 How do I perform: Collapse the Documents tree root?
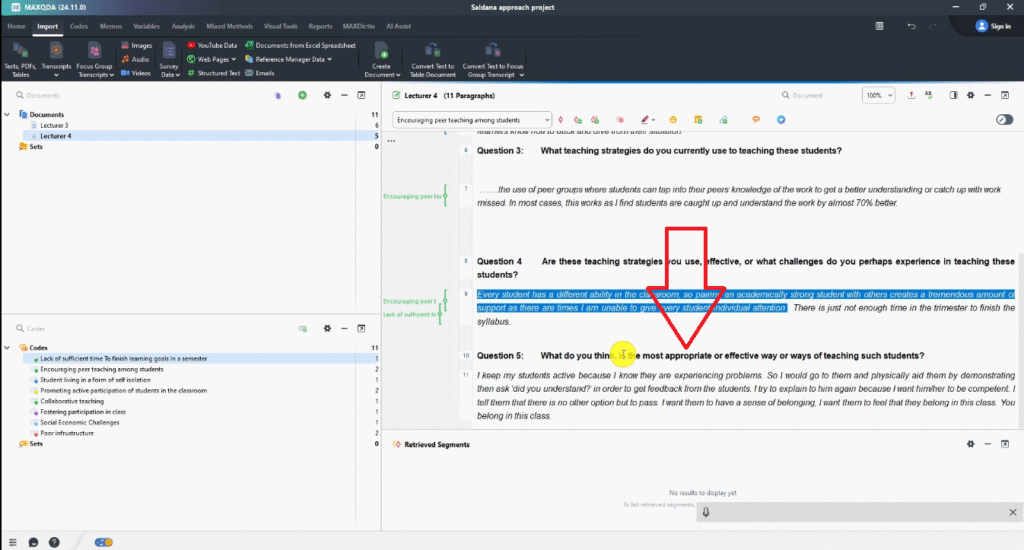click(8, 115)
